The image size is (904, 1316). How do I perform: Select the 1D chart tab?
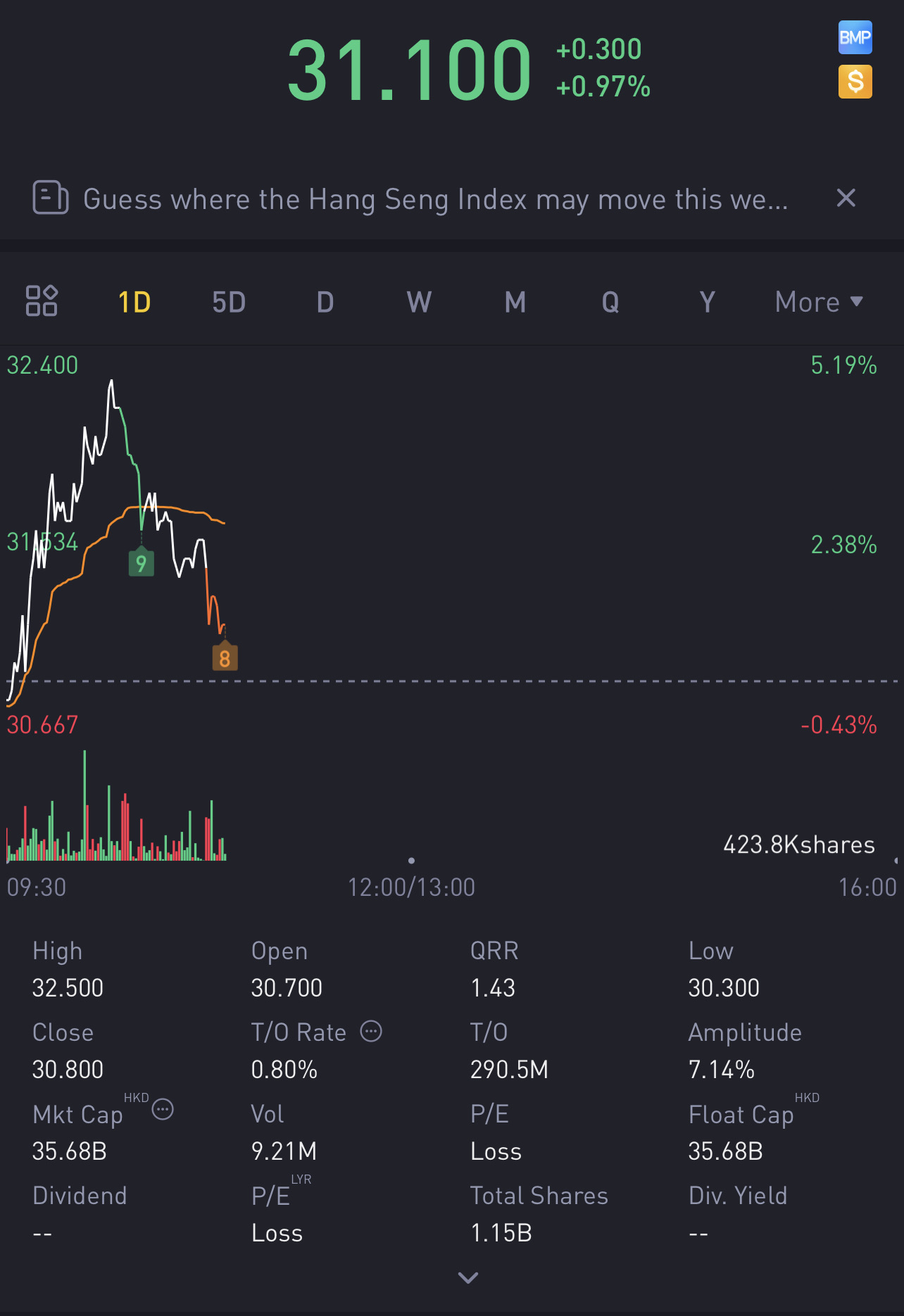click(134, 303)
